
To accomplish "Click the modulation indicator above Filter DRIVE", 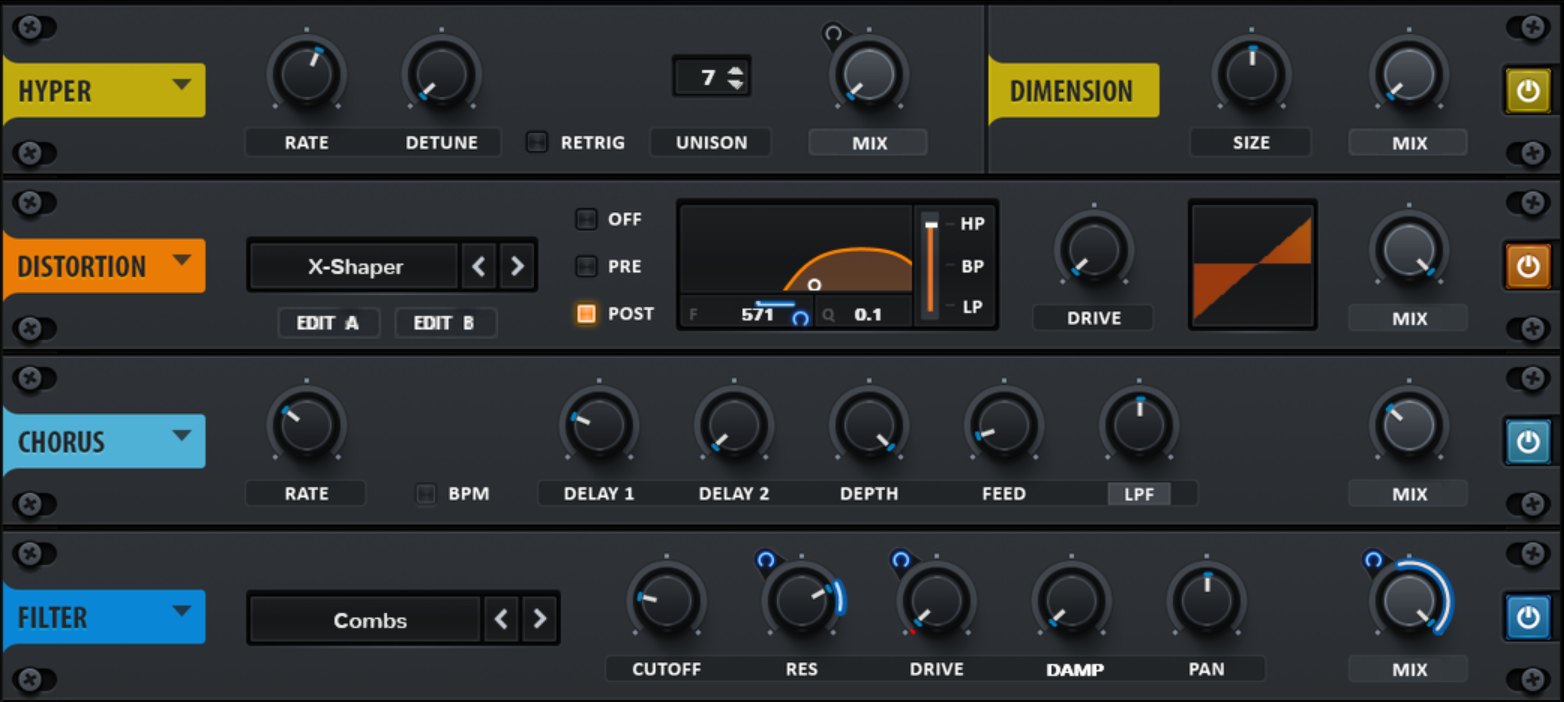I will tap(900, 560).
